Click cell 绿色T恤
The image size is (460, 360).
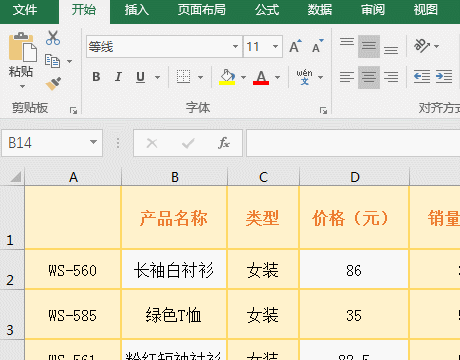[174, 314]
